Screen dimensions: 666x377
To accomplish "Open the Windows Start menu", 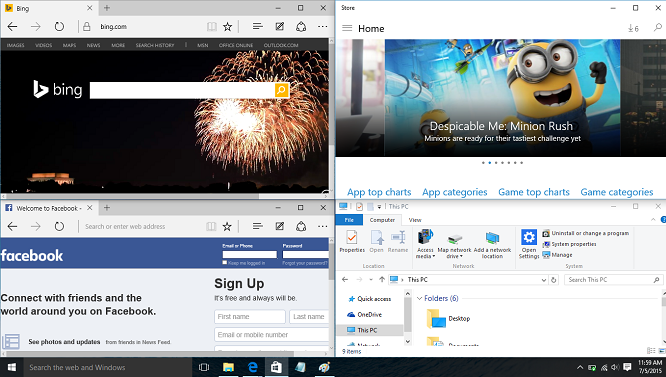I will pyautogui.click(x=11, y=367).
